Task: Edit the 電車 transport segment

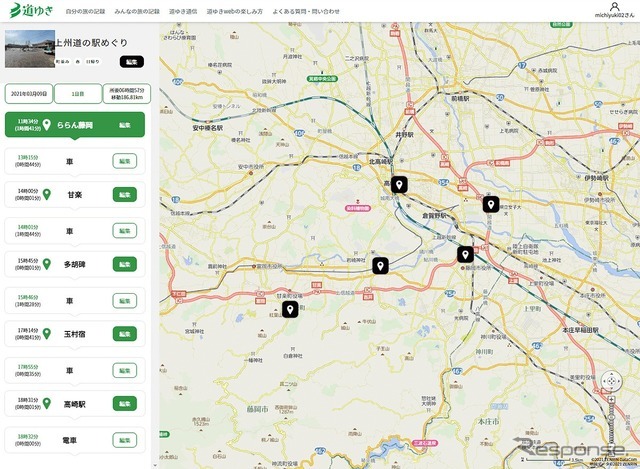Action: [x=124, y=440]
